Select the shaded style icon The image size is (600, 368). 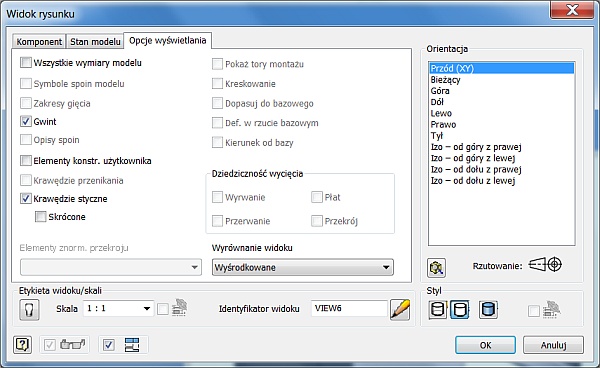[x=488, y=309]
